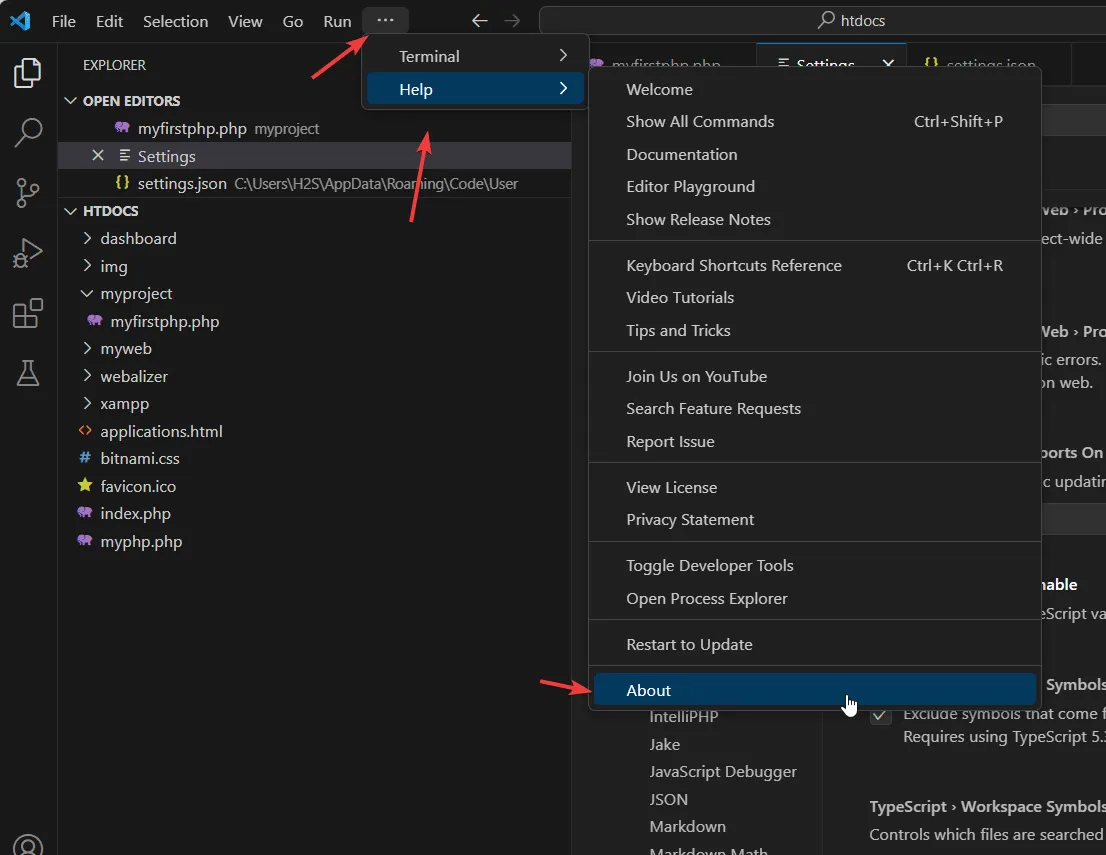Click HTML icon of applications.html
Viewport: 1106px width, 855px height.
85,430
